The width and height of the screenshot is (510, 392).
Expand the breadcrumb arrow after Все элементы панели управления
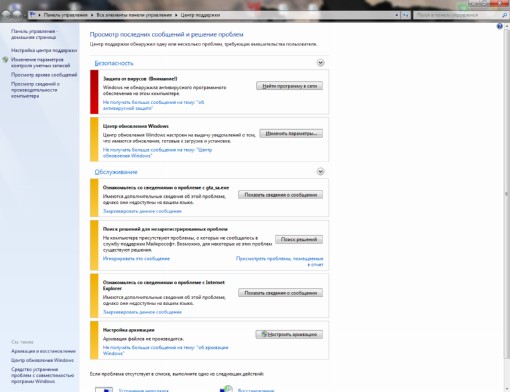[x=176, y=15]
